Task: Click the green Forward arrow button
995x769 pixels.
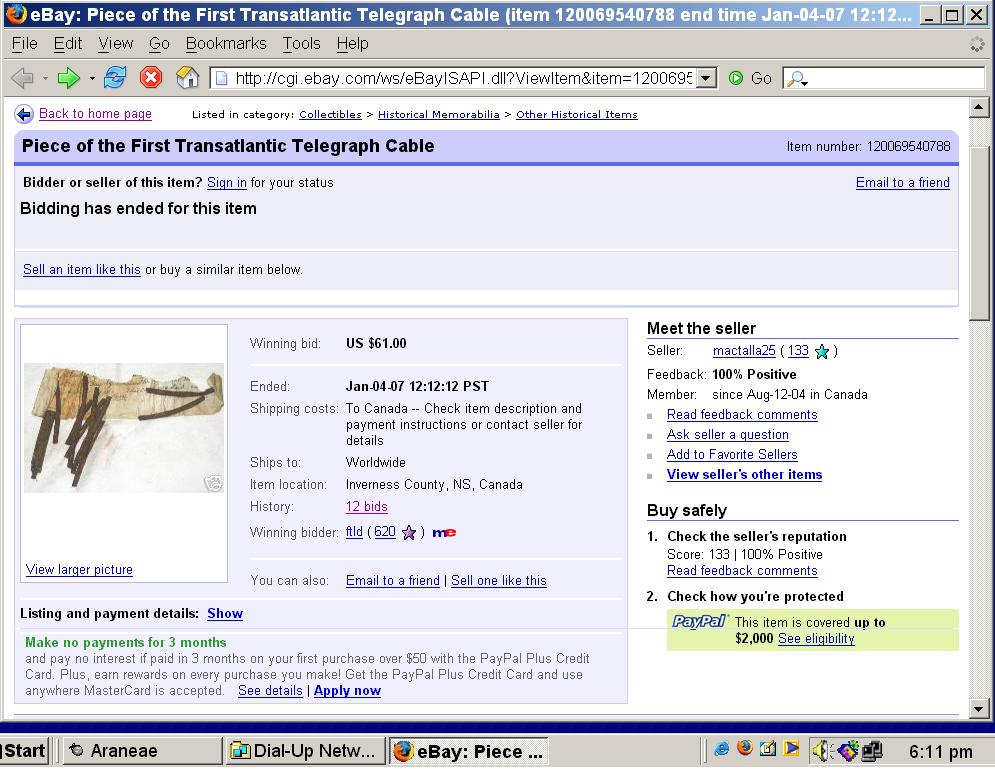Action: click(x=69, y=78)
